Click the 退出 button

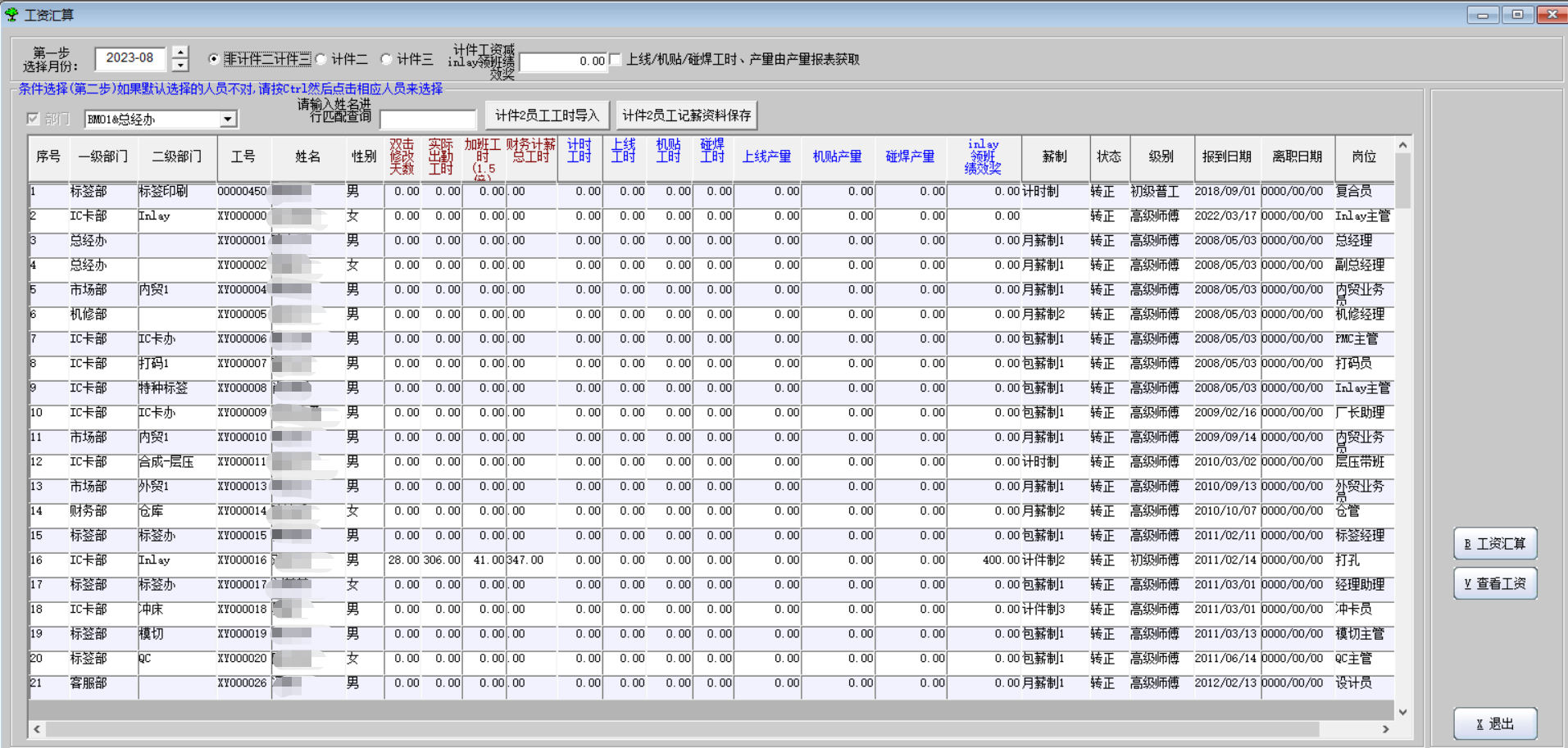[1495, 724]
